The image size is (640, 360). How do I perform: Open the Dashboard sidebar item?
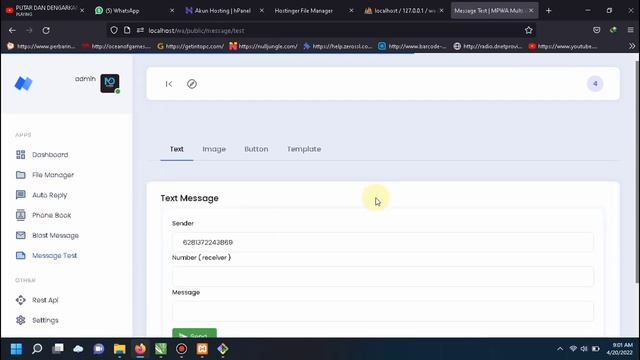coord(50,155)
